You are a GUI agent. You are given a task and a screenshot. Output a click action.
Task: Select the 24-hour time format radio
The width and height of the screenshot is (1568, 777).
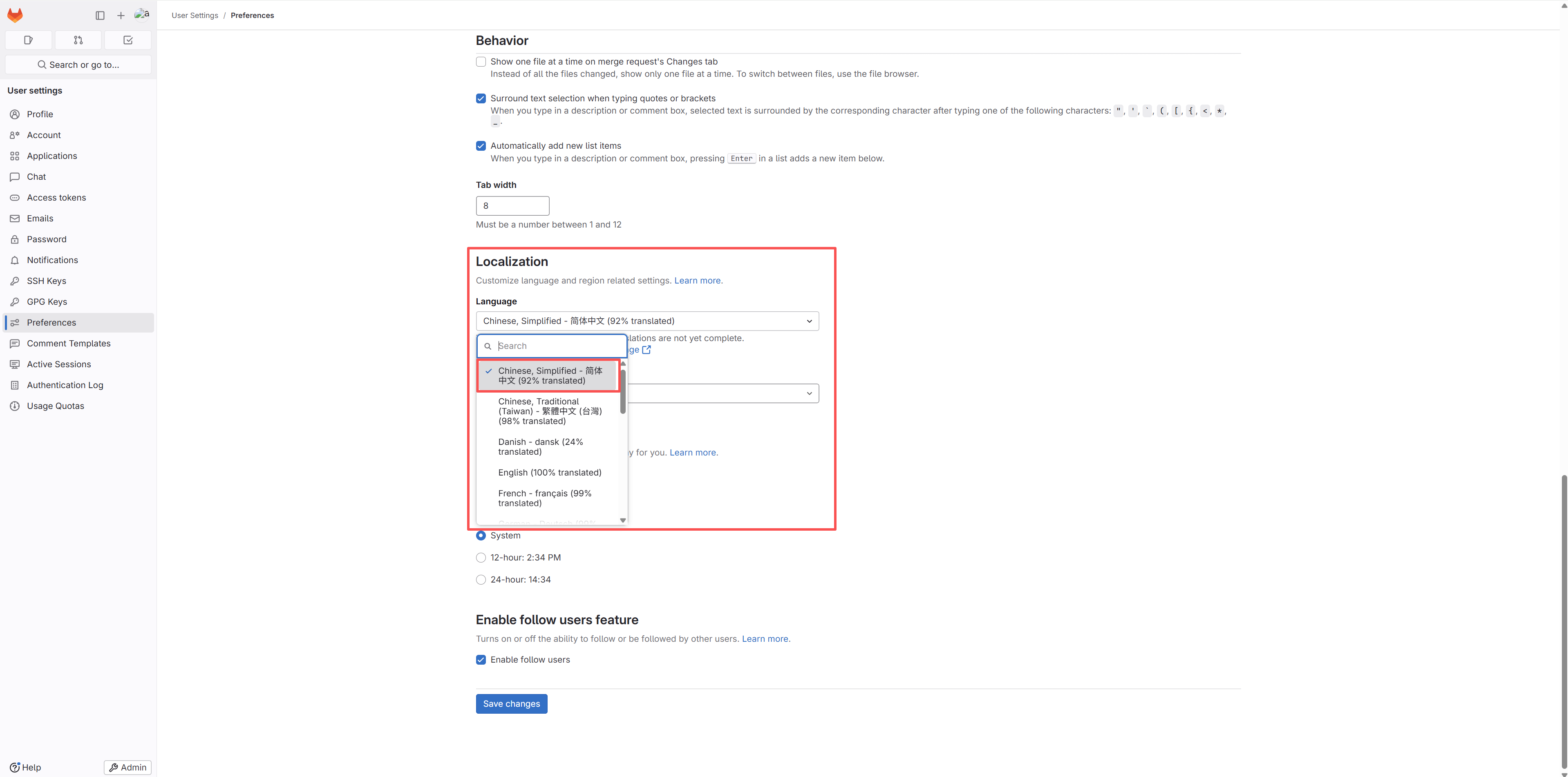(481, 580)
